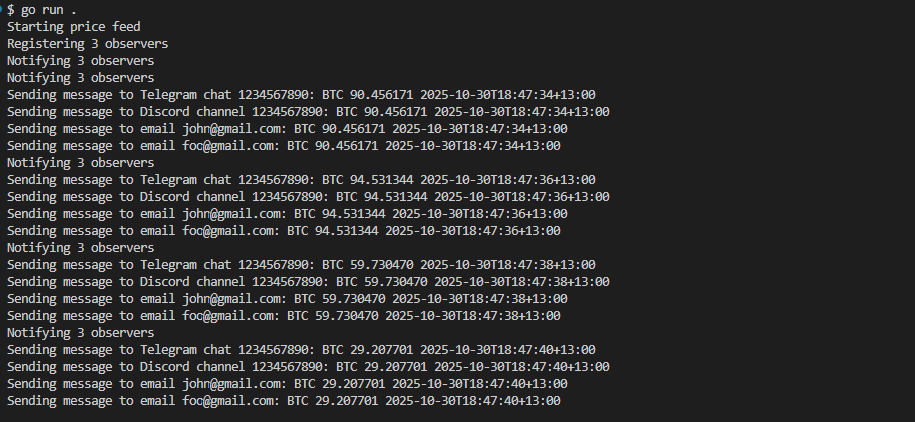Open john@gmail.com in the BTC 29.207701 line
915x422 pixels.
(x=230, y=383)
